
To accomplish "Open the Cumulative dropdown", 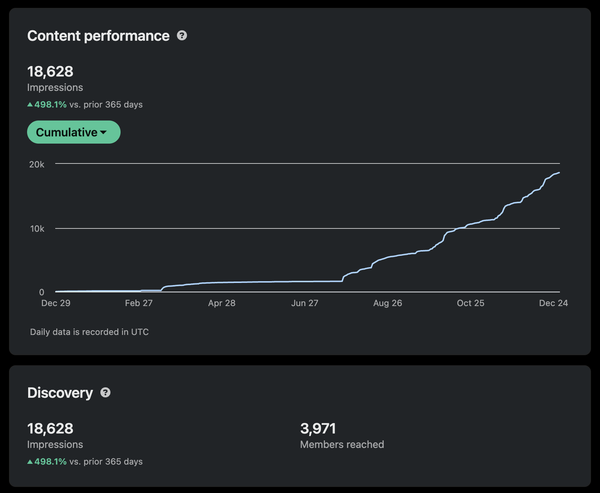I will coord(73,132).
